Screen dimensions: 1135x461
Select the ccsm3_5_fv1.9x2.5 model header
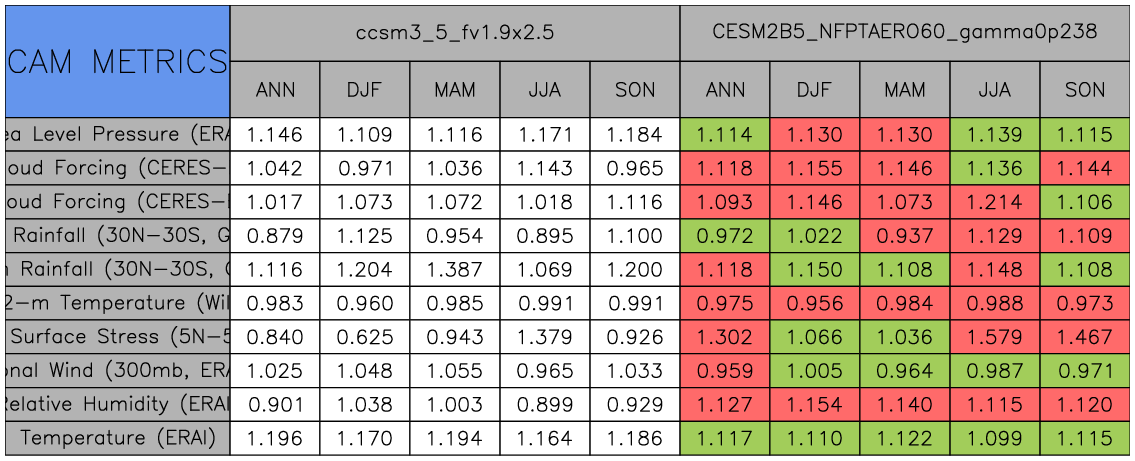coord(455,32)
